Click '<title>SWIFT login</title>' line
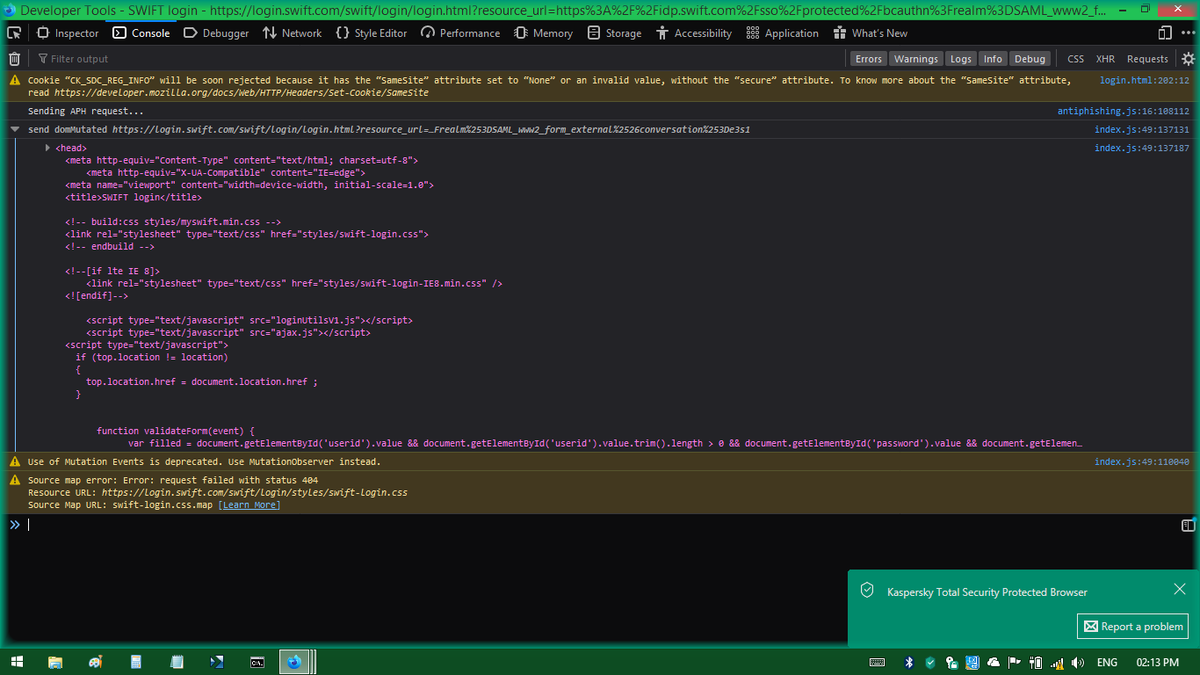The width and height of the screenshot is (1200, 675). [x=133, y=197]
